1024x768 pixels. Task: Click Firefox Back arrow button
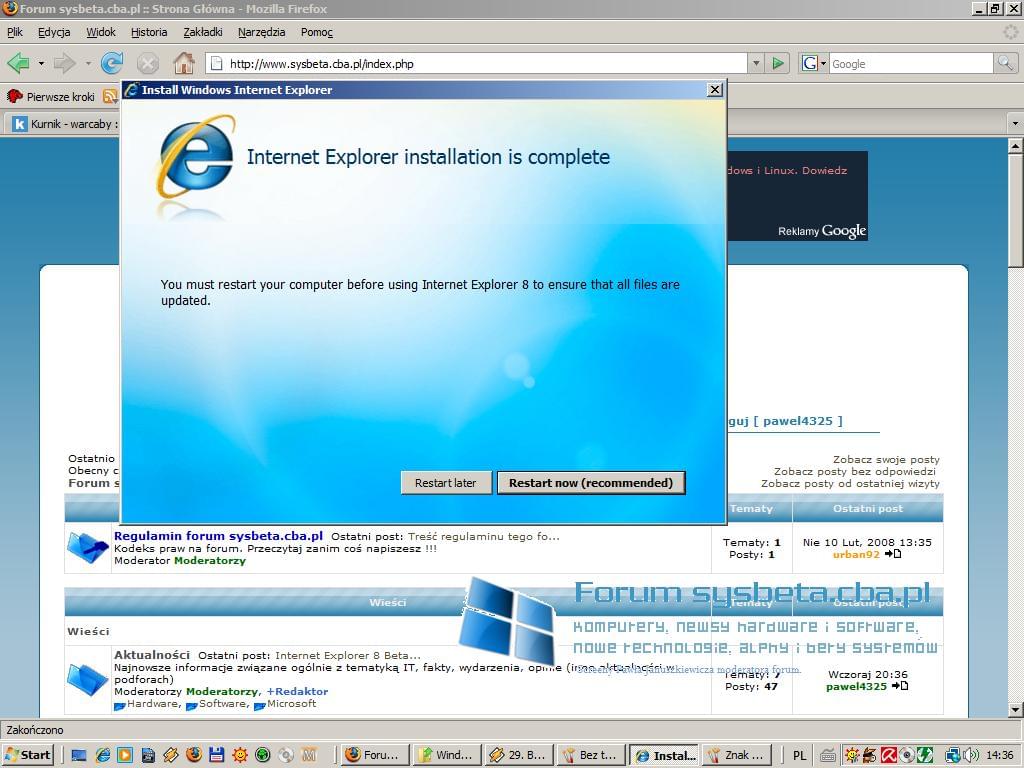(x=18, y=63)
